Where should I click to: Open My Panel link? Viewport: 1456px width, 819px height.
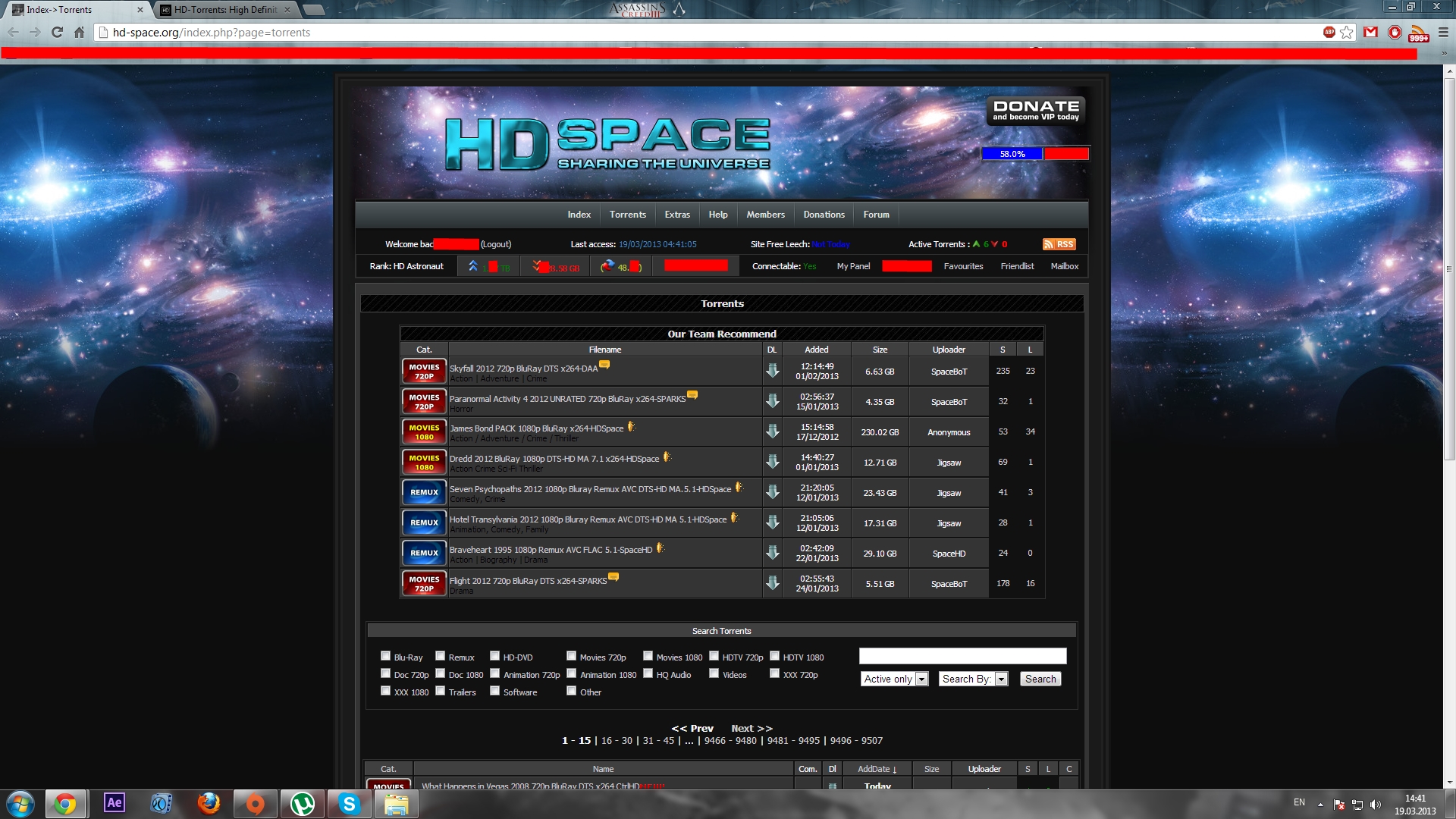click(x=853, y=266)
